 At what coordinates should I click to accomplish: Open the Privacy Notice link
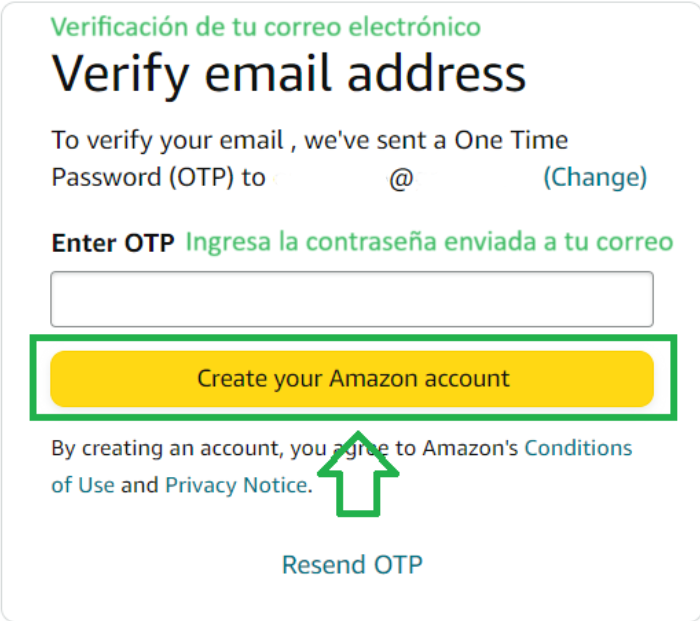pos(237,486)
